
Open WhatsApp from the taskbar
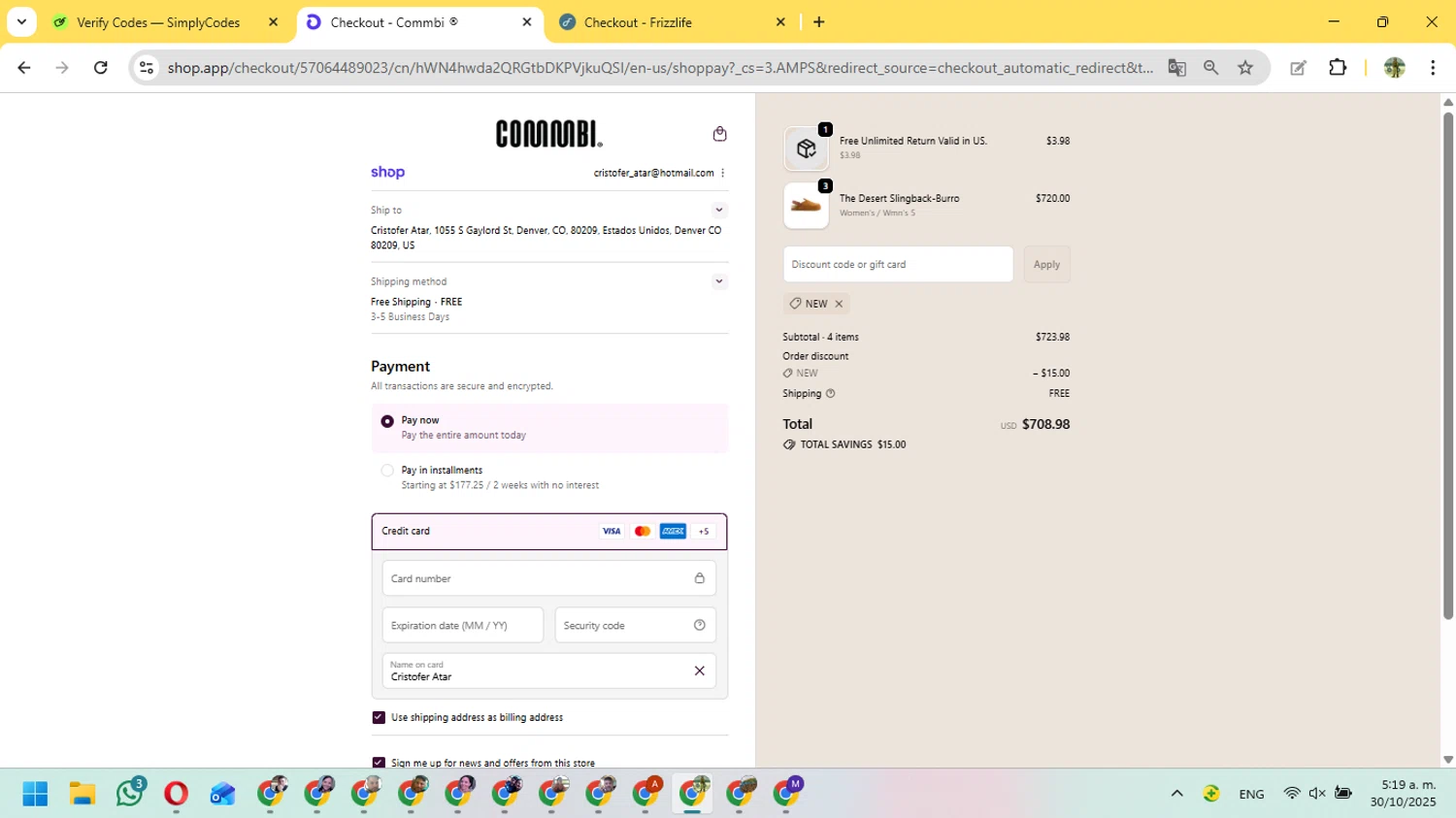click(129, 794)
